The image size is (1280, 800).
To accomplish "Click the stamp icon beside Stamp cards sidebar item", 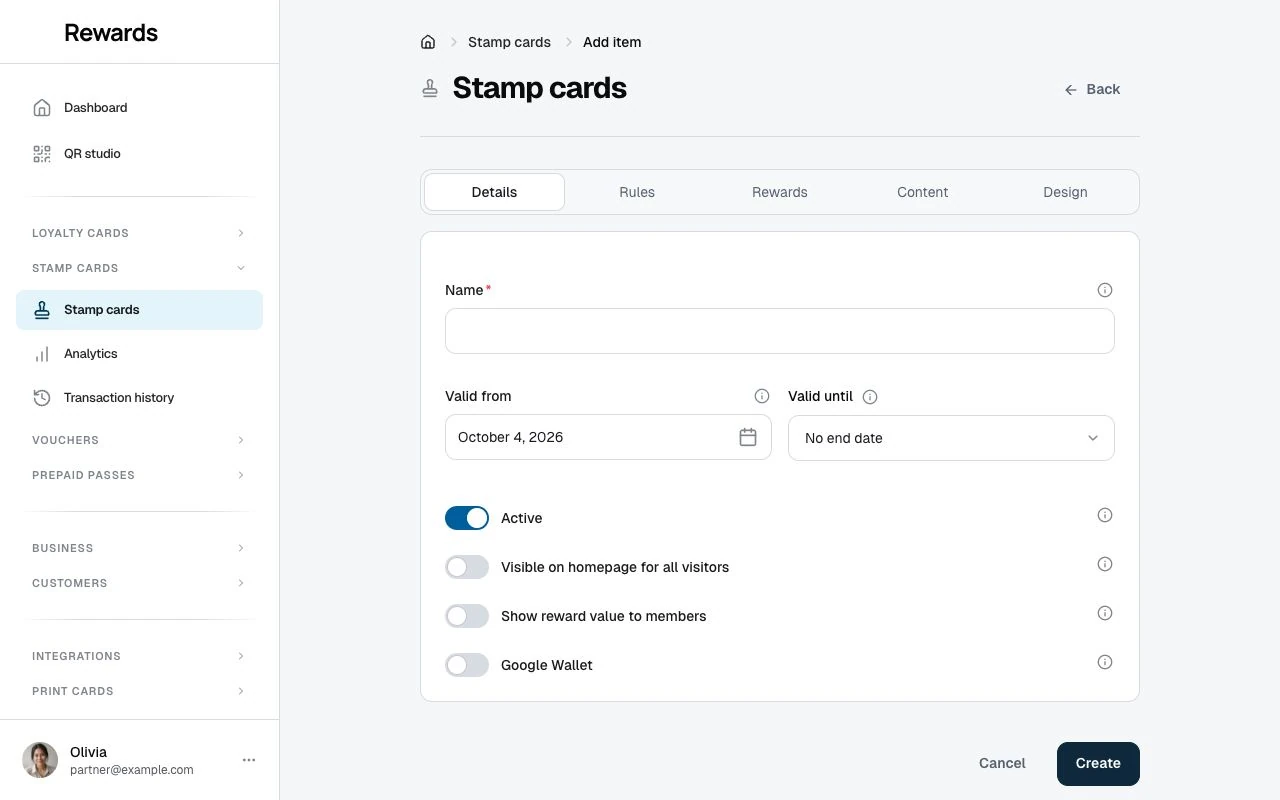I will point(42,310).
